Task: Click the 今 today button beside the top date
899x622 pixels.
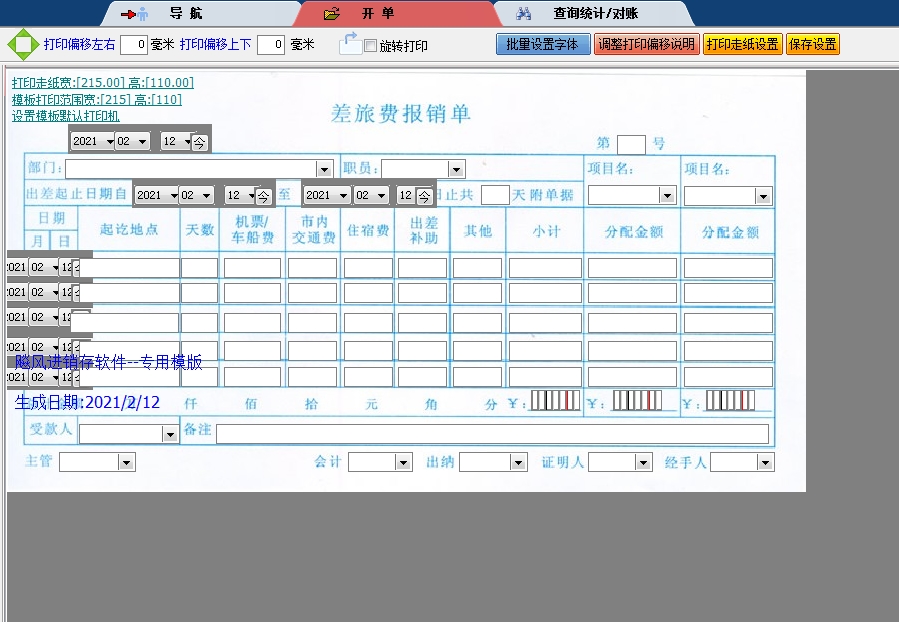Action: 200,142
